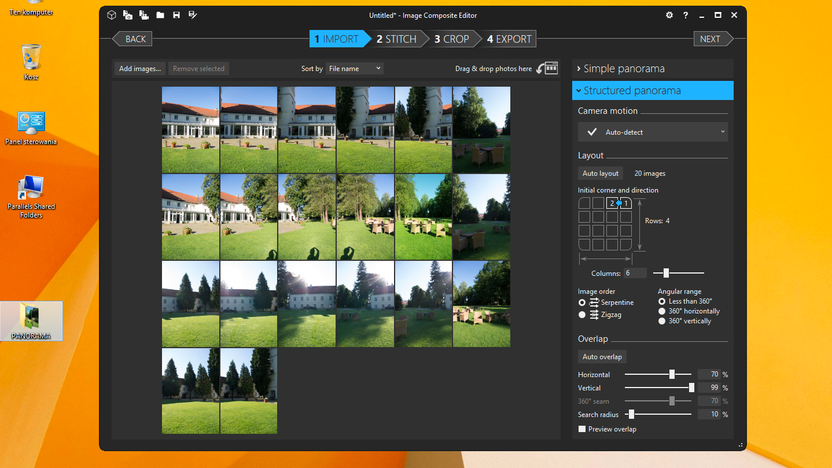Collapse the Structured panorama section
832x468 pixels.
(653, 91)
